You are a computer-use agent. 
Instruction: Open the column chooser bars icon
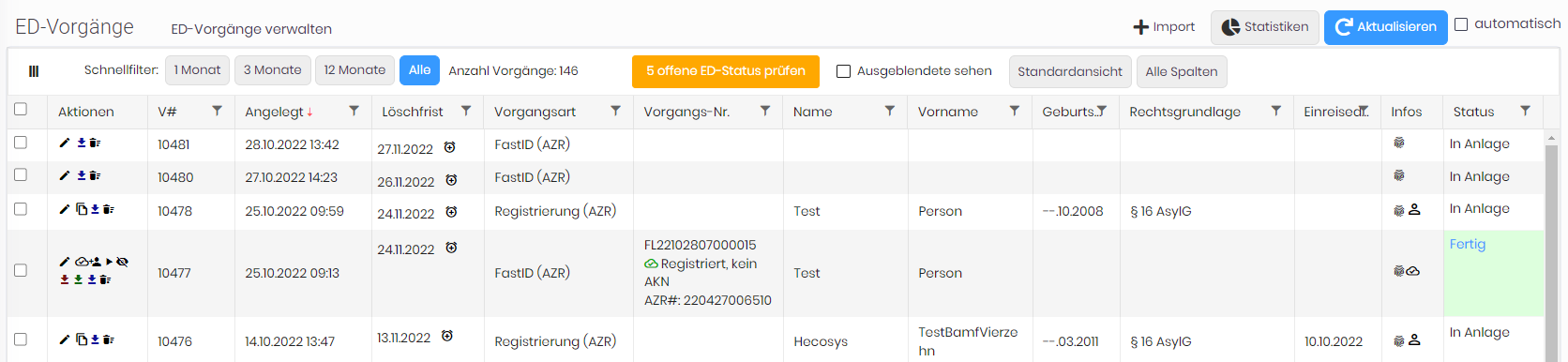click(x=34, y=71)
